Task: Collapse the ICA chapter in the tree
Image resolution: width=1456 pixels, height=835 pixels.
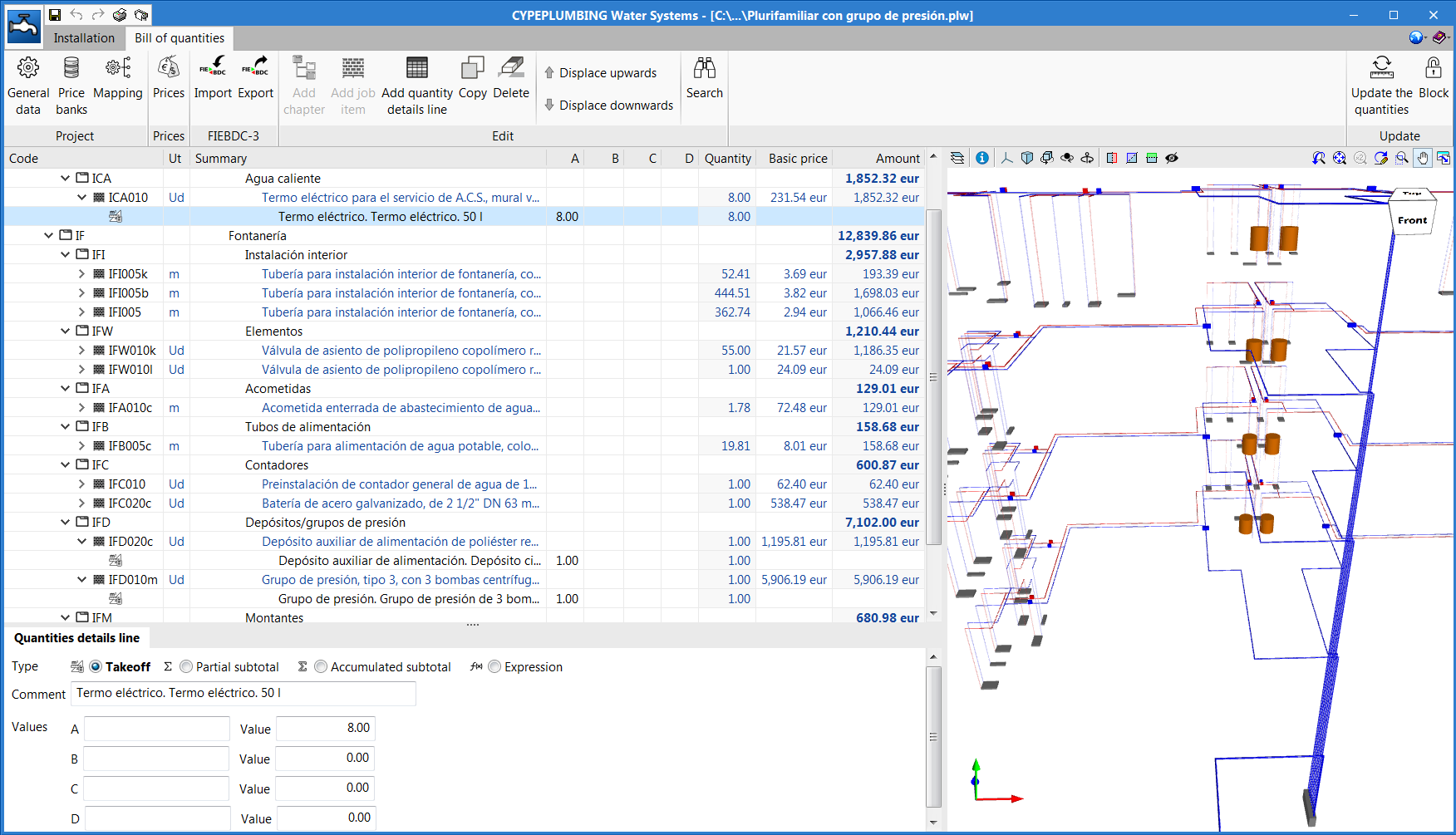Action: click(x=65, y=178)
